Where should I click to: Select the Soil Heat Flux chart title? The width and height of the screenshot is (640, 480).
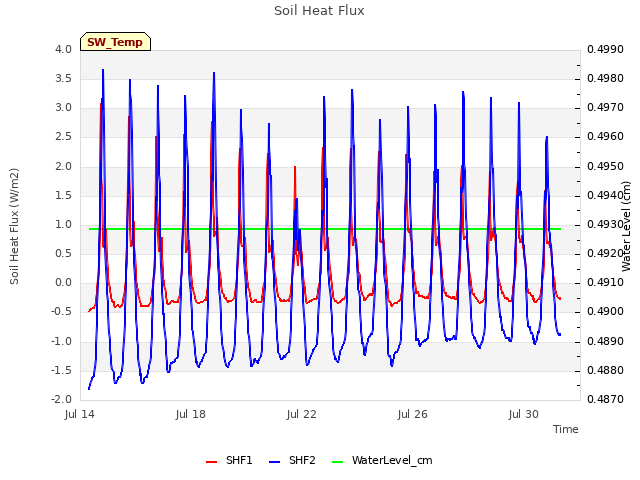(x=319, y=11)
